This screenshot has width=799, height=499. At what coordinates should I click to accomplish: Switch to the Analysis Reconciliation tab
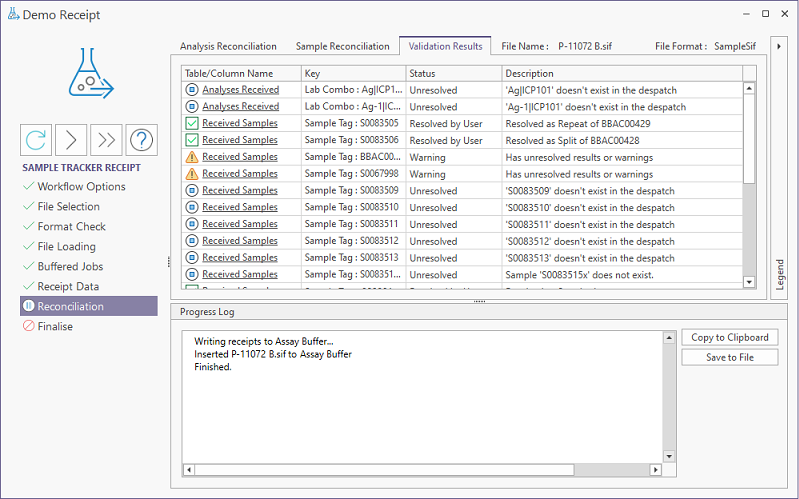tap(228, 46)
